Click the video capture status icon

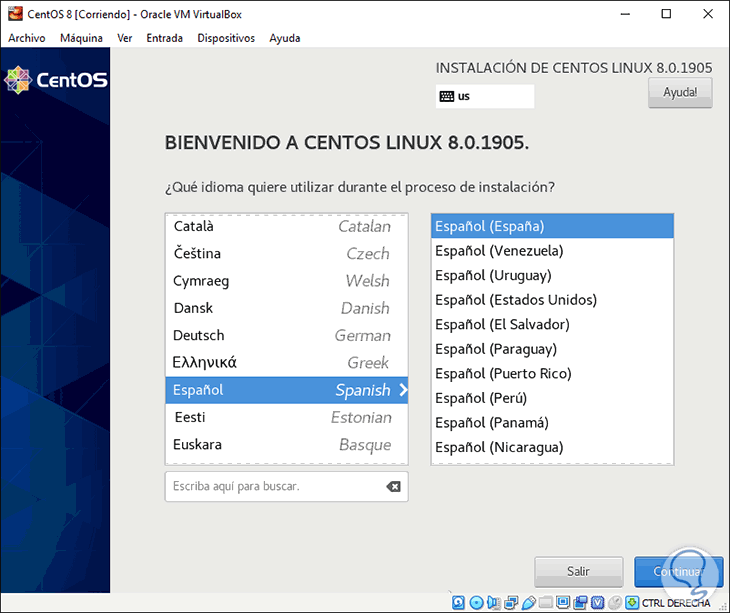(581, 603)
